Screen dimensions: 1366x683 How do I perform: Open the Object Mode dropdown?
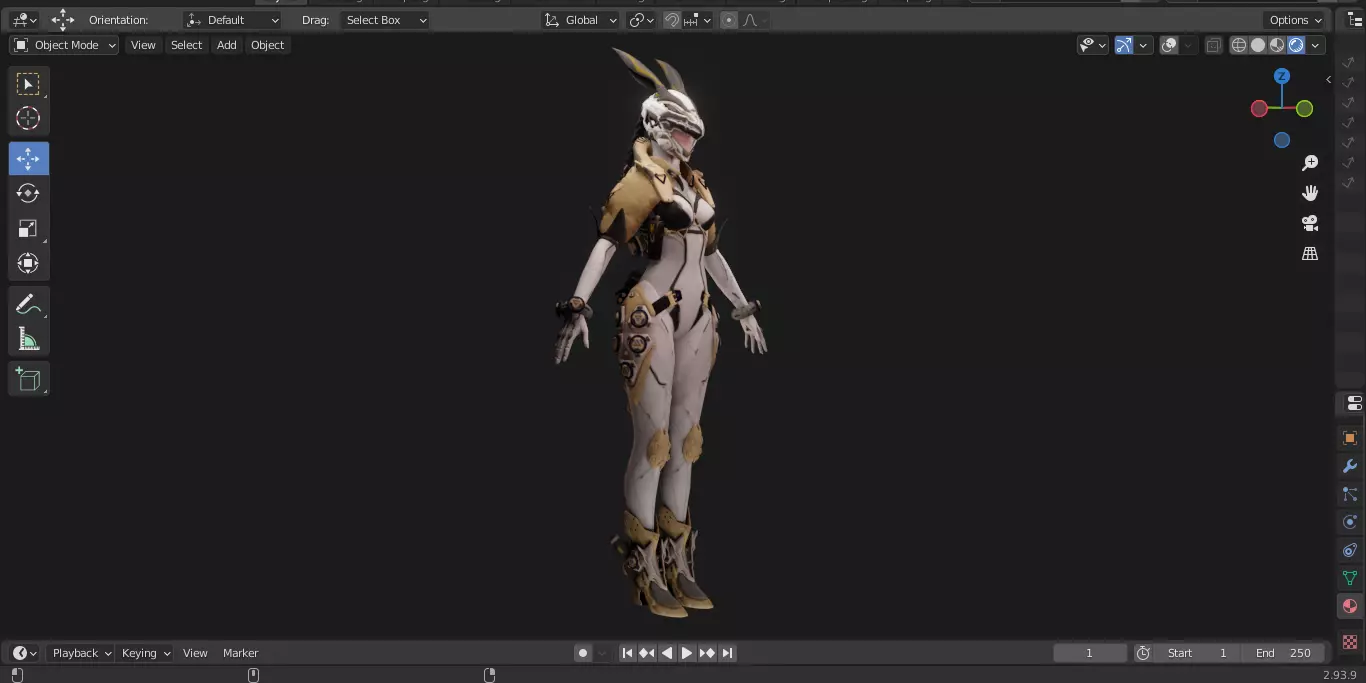click(x=64, y=45)
